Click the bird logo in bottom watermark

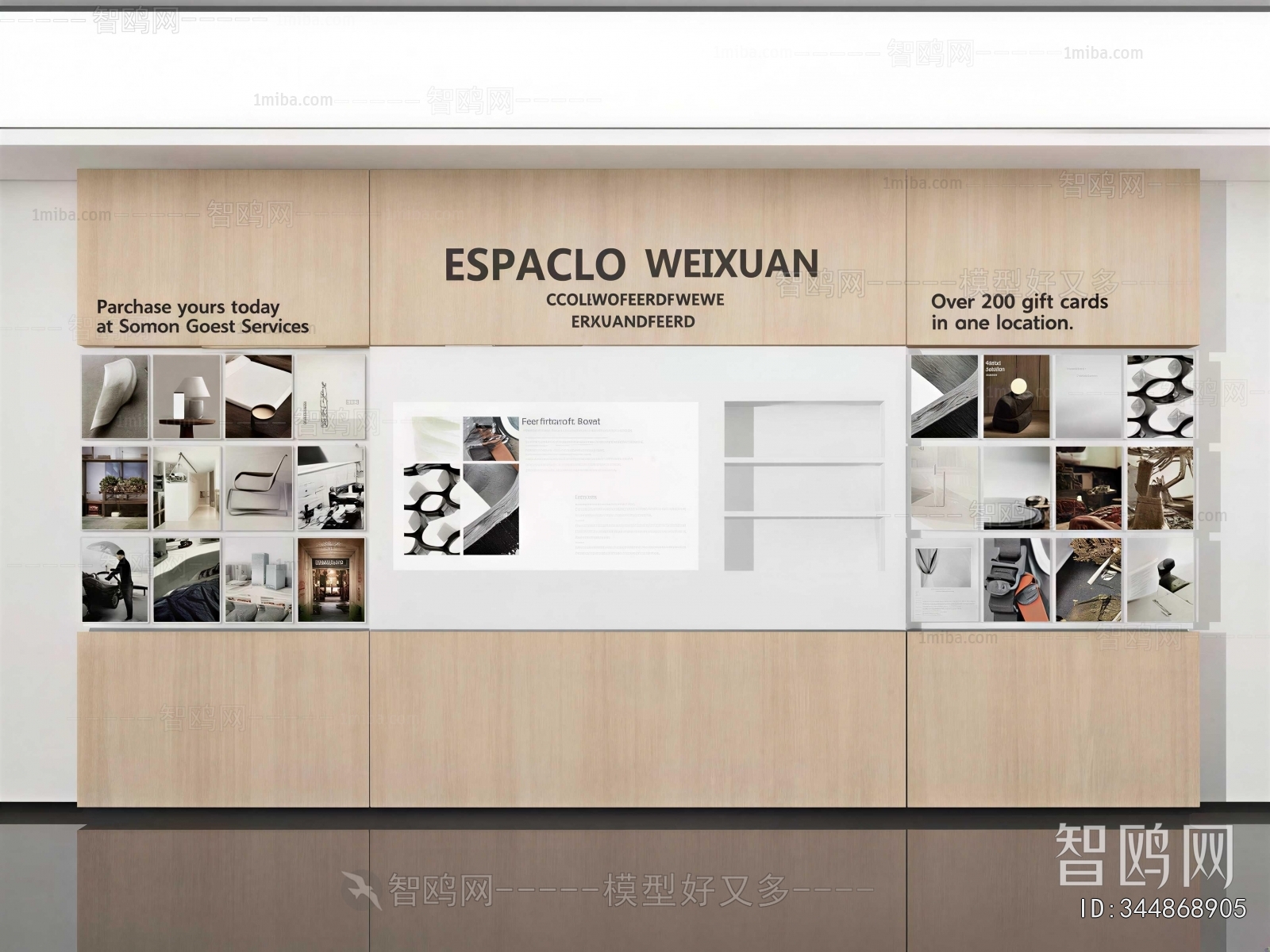coord(361,889)
